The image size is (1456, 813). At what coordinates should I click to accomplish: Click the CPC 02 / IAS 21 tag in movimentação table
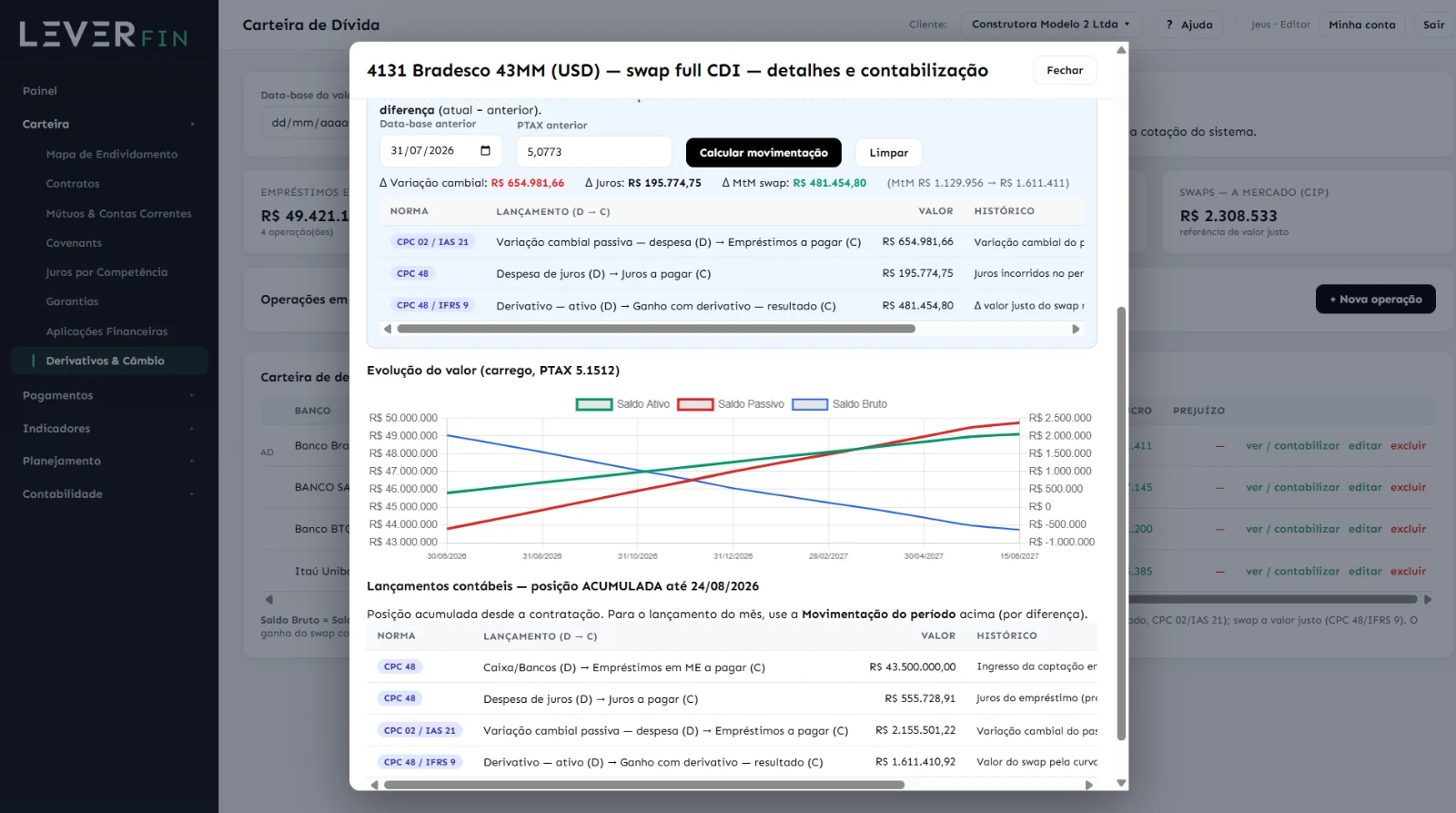click(432, 242)
